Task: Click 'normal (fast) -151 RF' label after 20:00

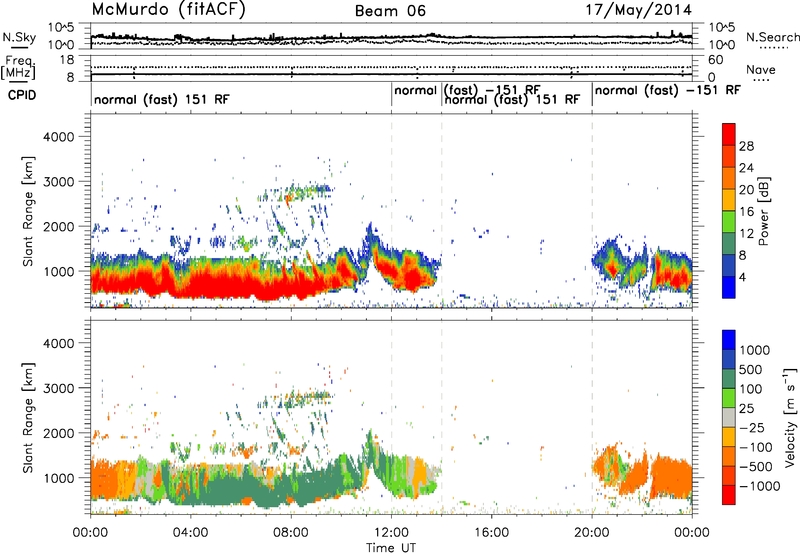Action: (x=667, y=91)
